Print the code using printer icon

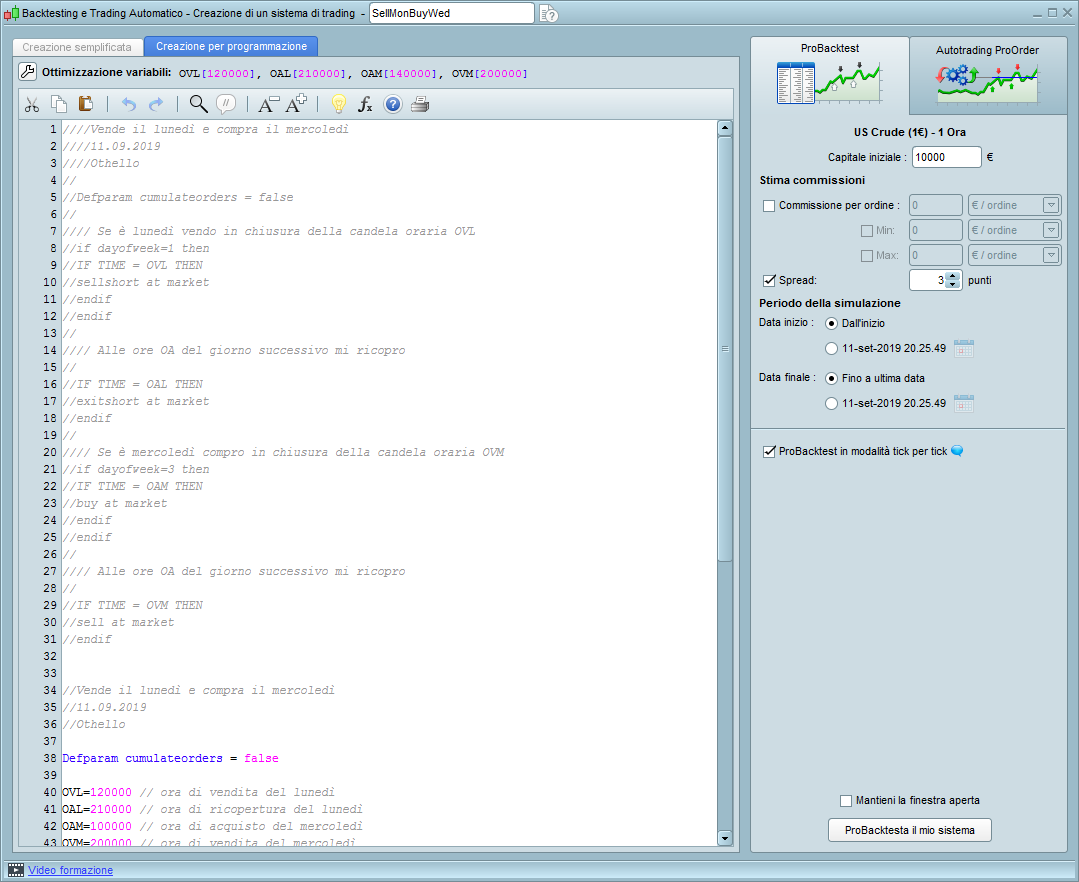[420, 104]
